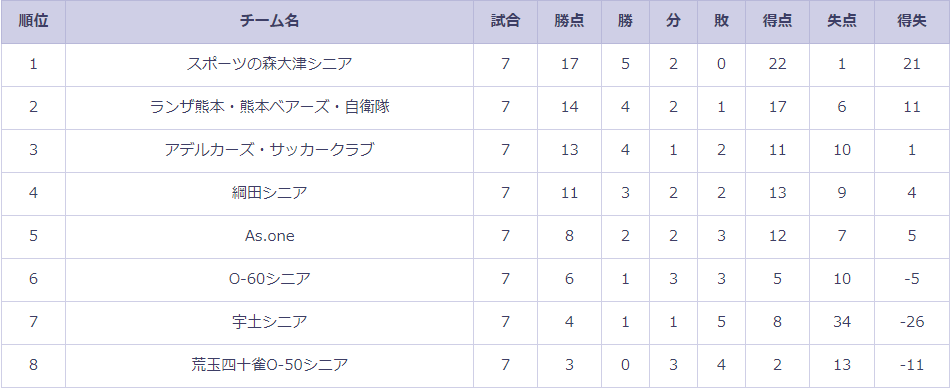Viewport: 951px width, 389px height.
Task: Click the 得失 column header
Action: 912,21
